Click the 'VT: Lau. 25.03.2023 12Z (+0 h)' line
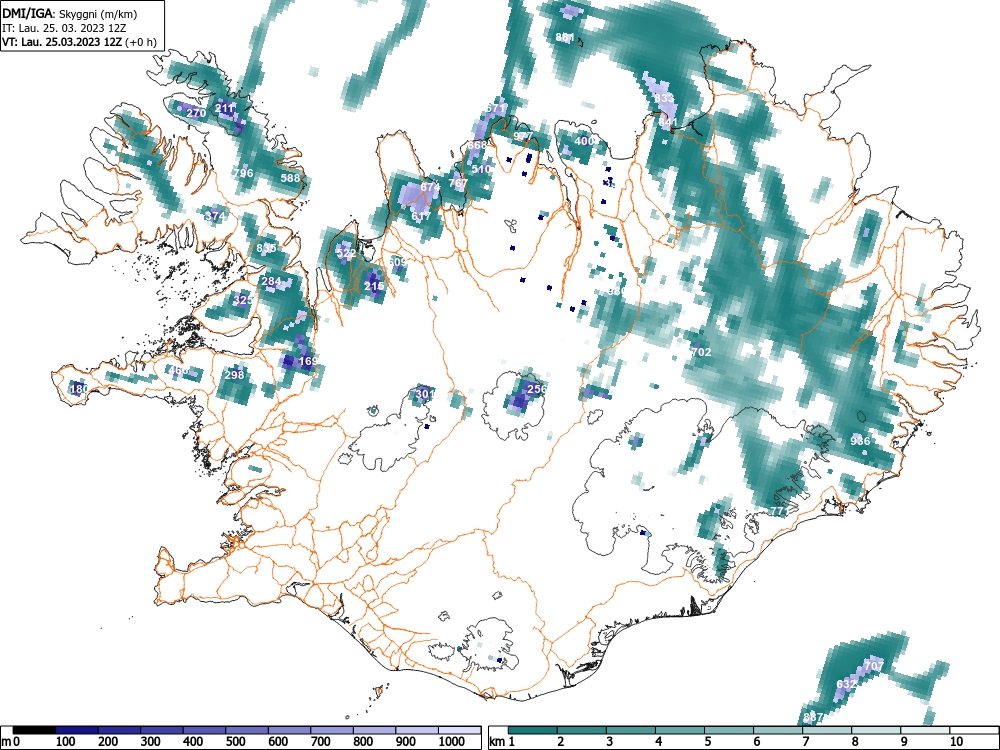Viewport: 1000px width, 750px height. coord(79,42)
